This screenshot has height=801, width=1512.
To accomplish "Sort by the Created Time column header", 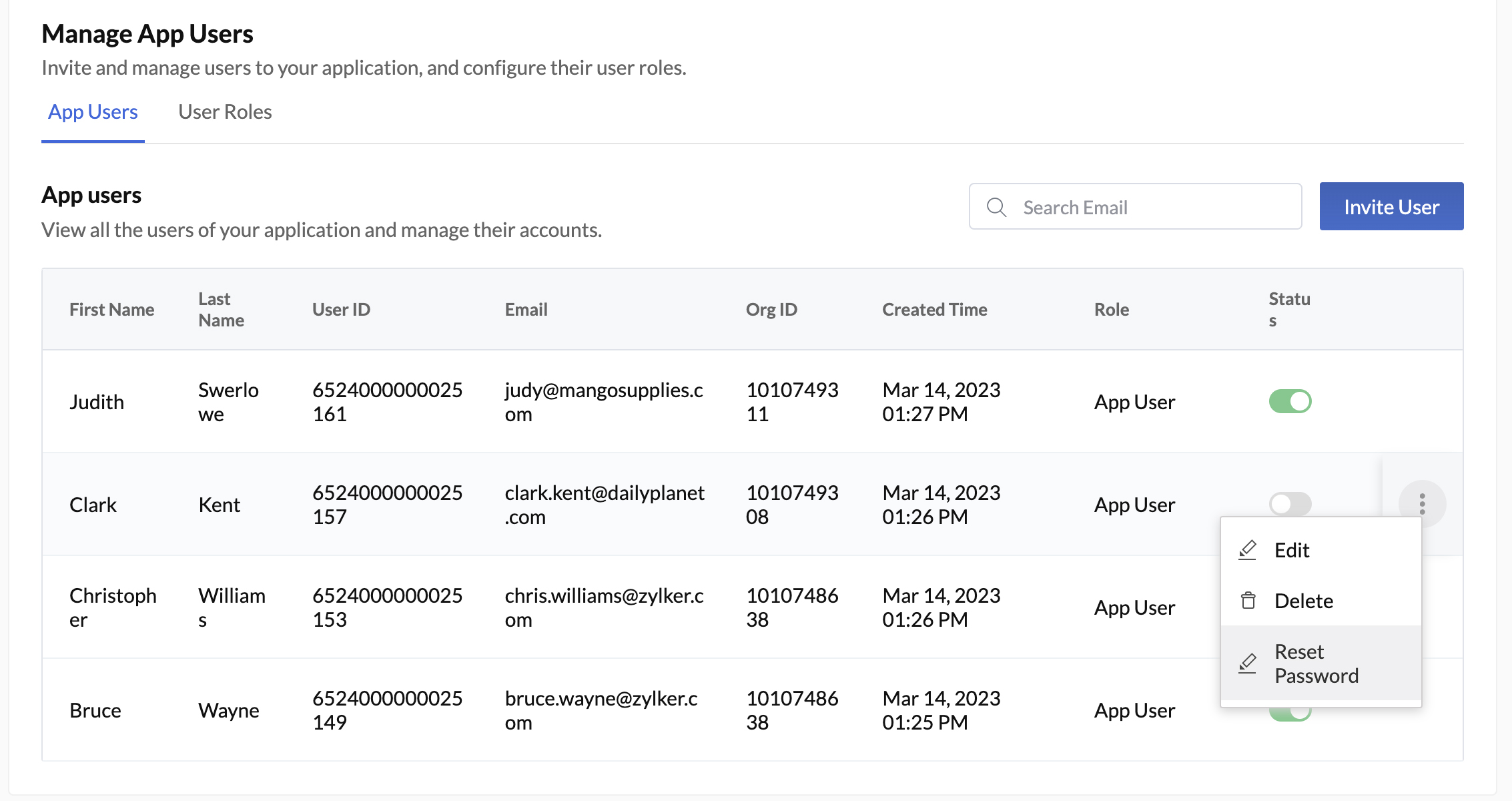I will 934,309.
